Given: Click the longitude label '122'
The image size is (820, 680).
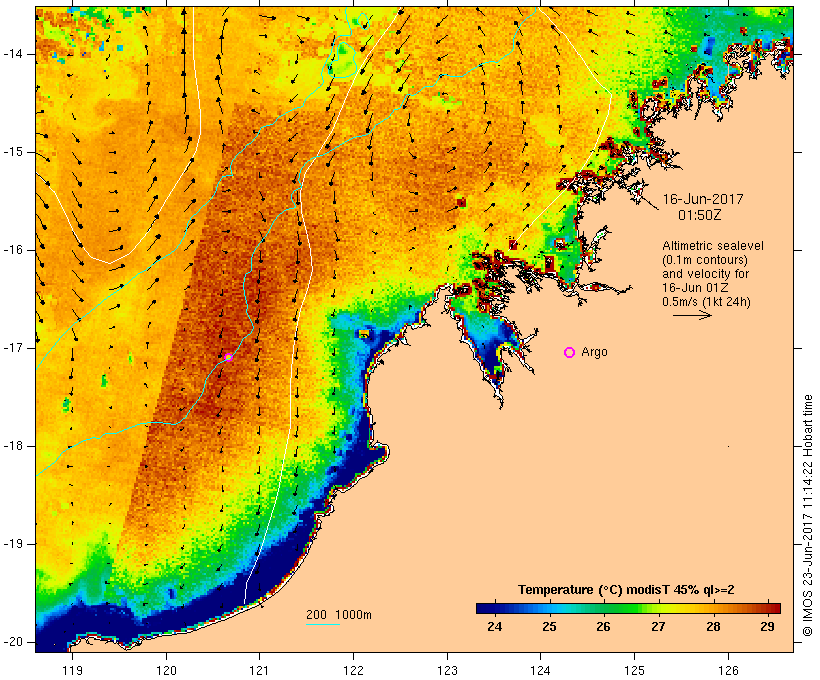Looking at the screenshot, I should pyautogui.click(x=354, y=670).
